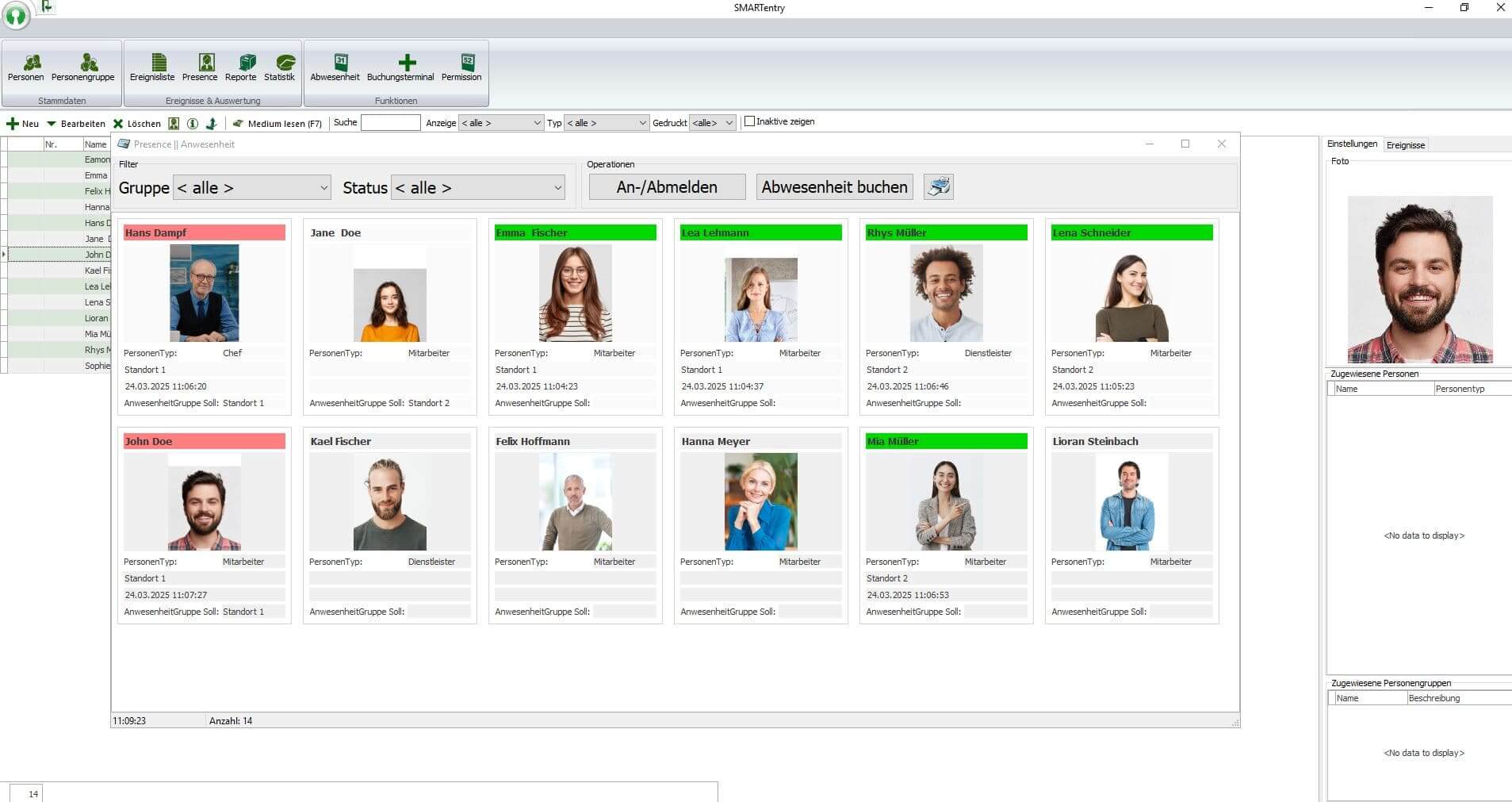The width and height of the screenshot is (1512, 802).
Task: Open the Status filter dropdown
Action: [x=477, y=187]
